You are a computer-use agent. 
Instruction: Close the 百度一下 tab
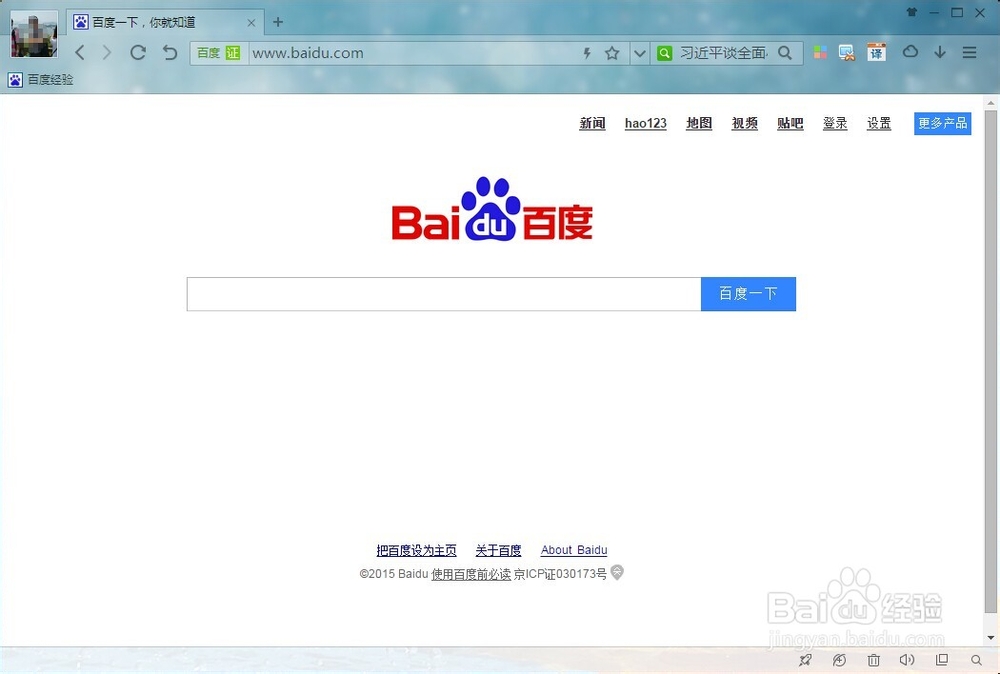pyautogui.click(x=251, y=22)
